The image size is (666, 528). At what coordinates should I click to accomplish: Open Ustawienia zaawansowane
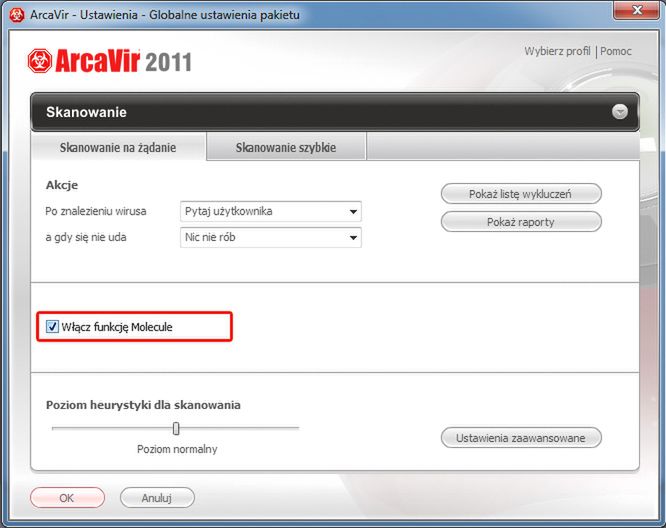coord(521,438)
